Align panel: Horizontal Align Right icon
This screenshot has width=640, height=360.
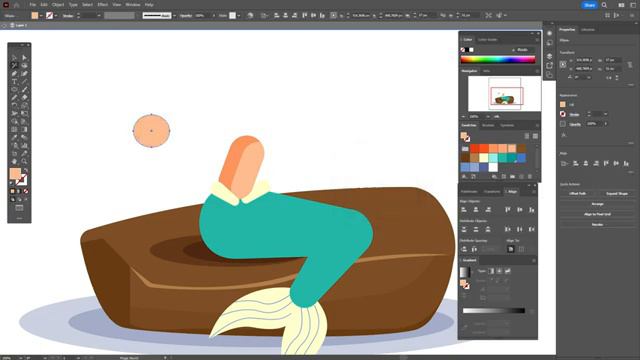(488, 209)
